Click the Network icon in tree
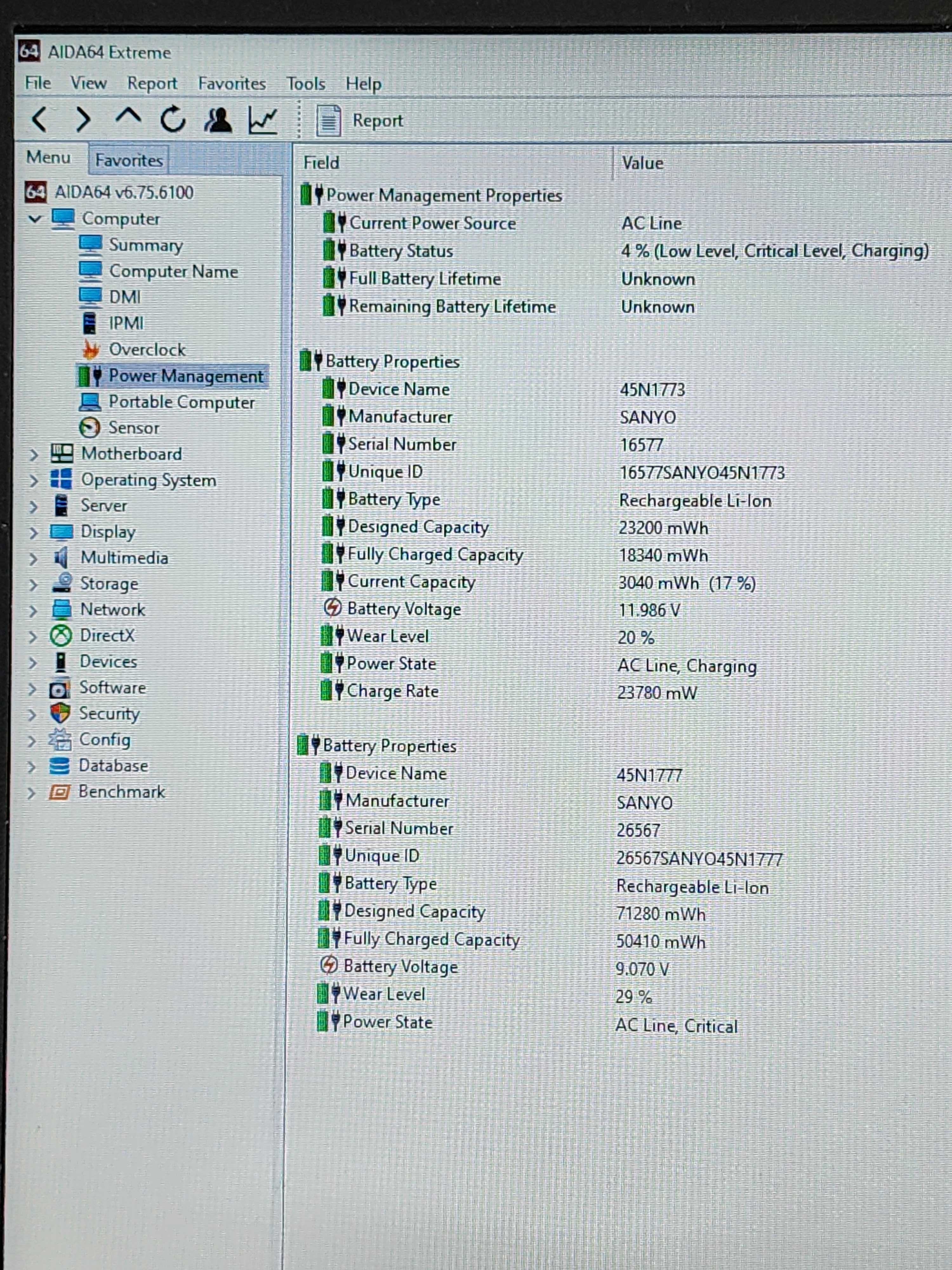The height and width of the screenshot is (1270, 952). coord(61,609)
